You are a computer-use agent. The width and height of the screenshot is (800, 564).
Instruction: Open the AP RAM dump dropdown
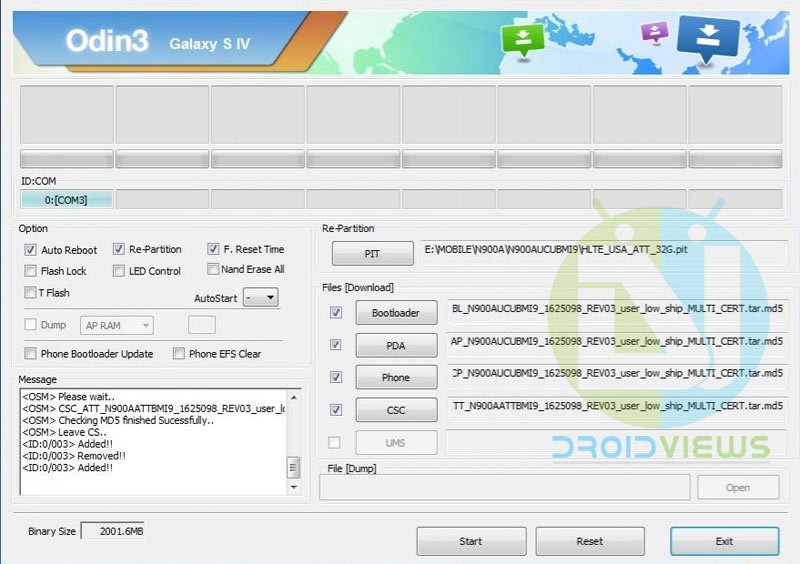click(117, 326)
